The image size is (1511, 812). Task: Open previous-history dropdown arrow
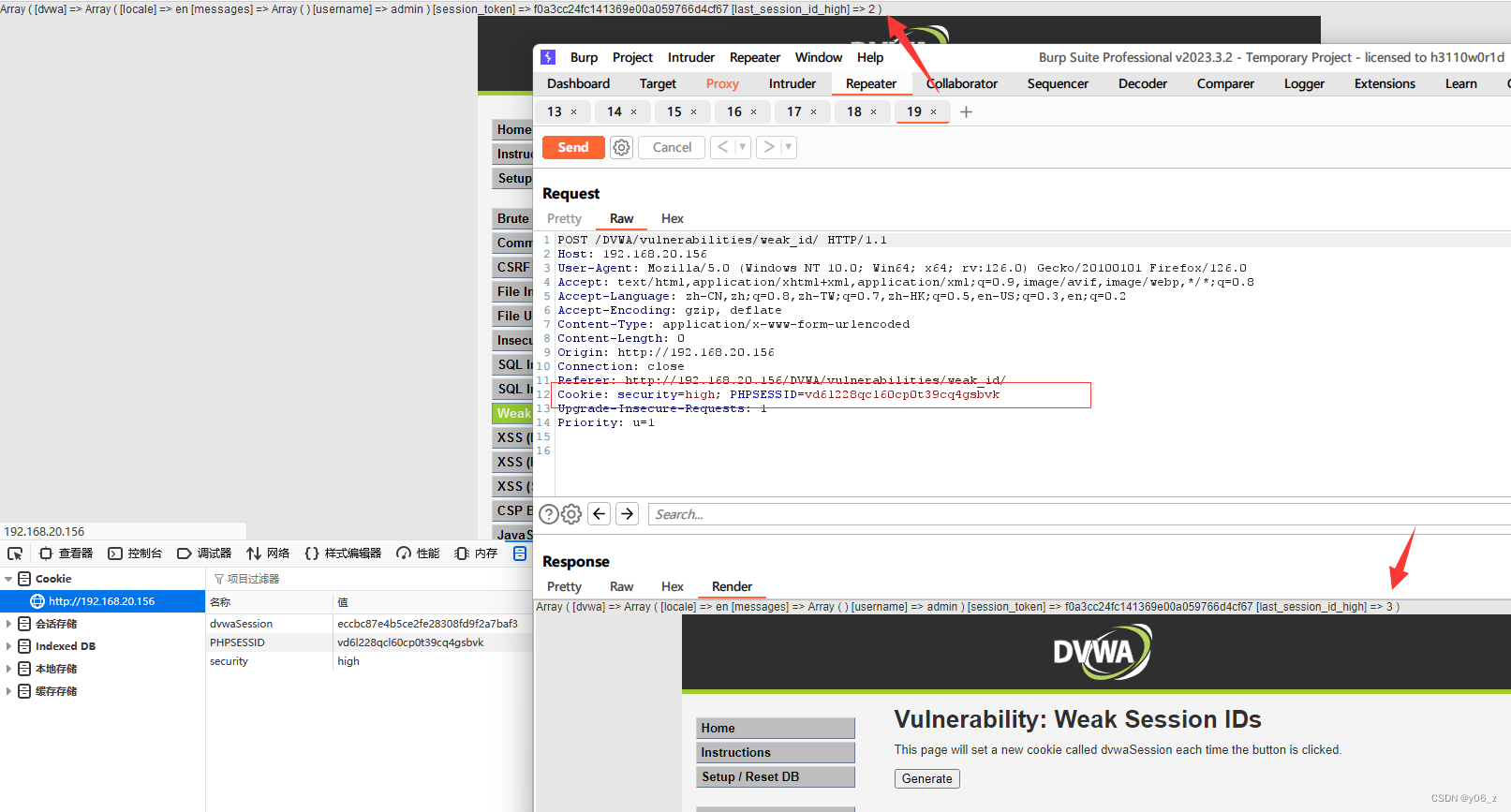pos(743,147)
